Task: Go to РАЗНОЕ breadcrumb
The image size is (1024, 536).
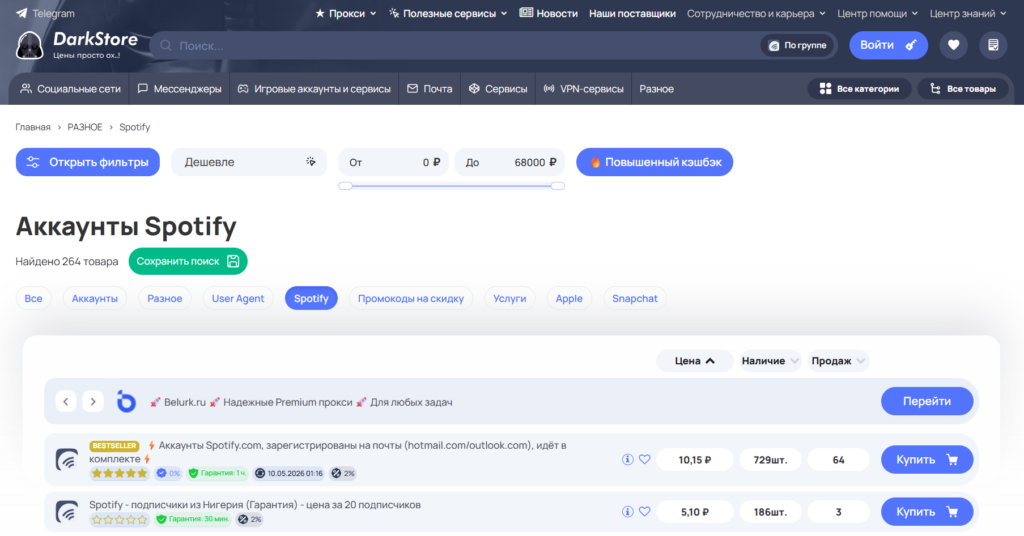Action: pyautogui.click(x=85, y=127)
